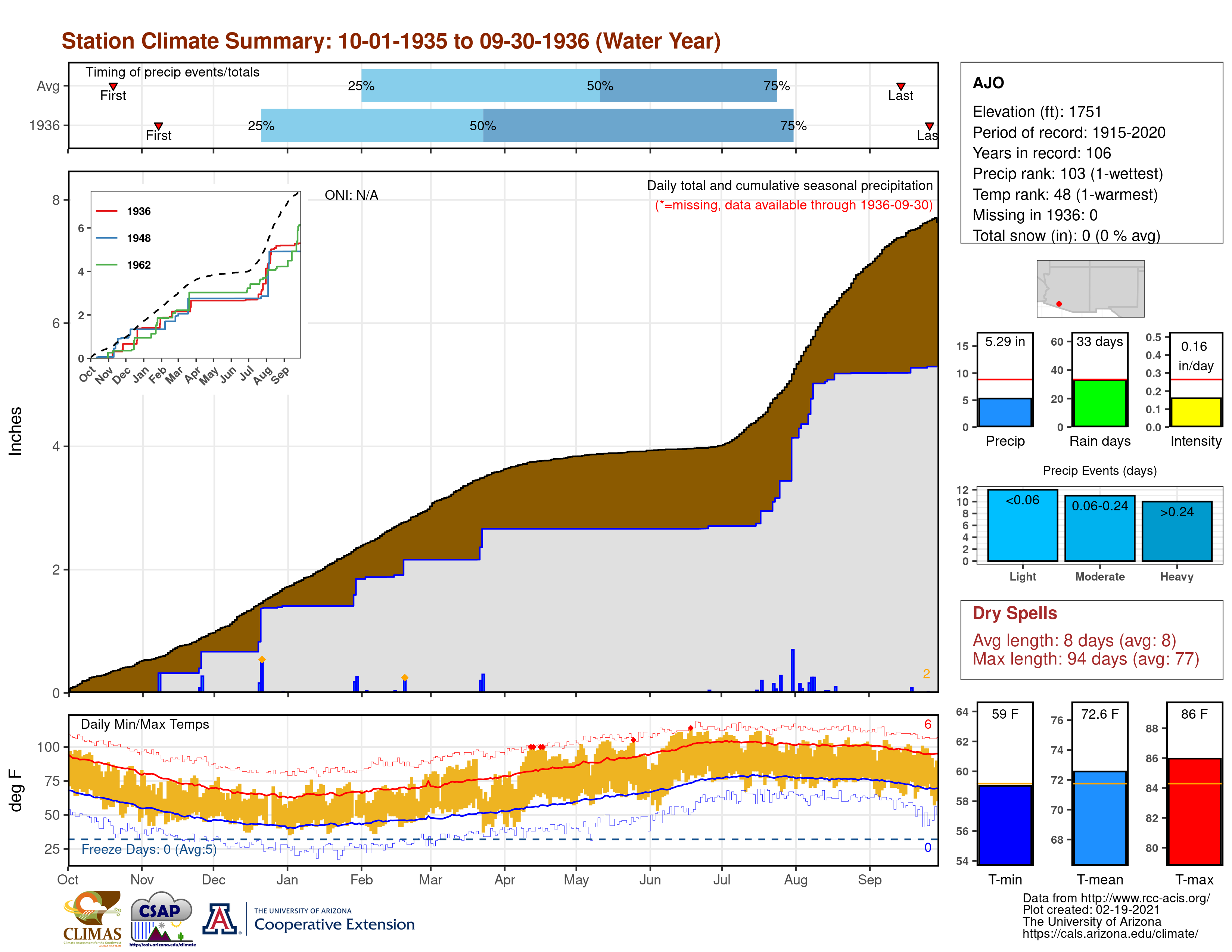Screen dimensions: 1232x952
Task: Click the 1936 75% timing label
Action: tap(793, 126)
